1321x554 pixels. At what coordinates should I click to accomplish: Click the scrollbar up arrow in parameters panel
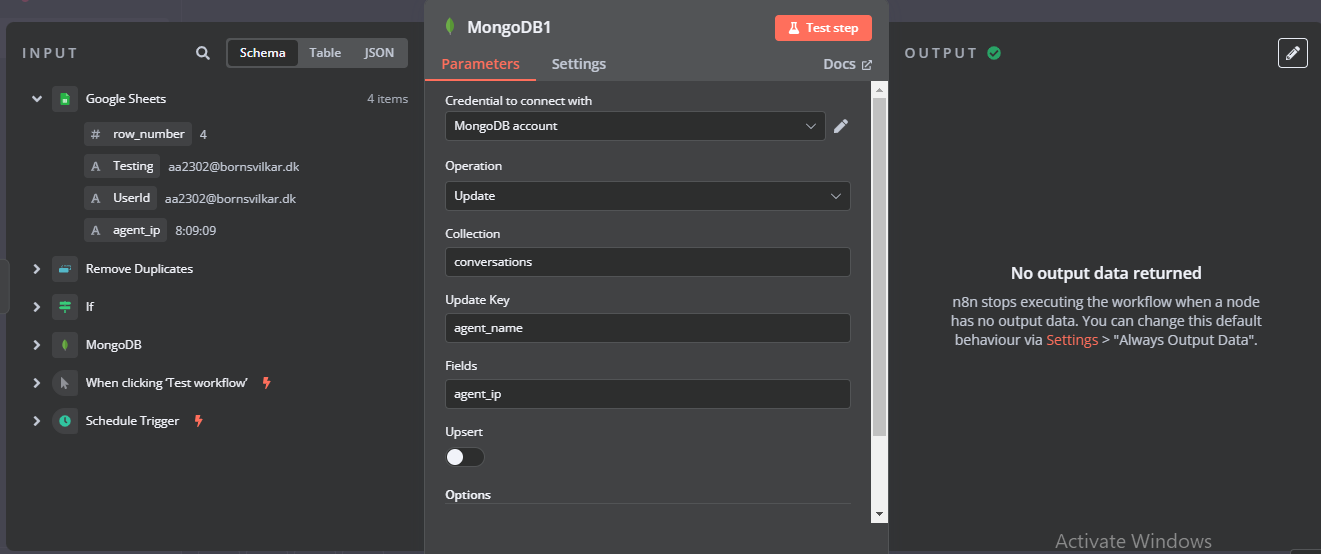pos(879,91)
